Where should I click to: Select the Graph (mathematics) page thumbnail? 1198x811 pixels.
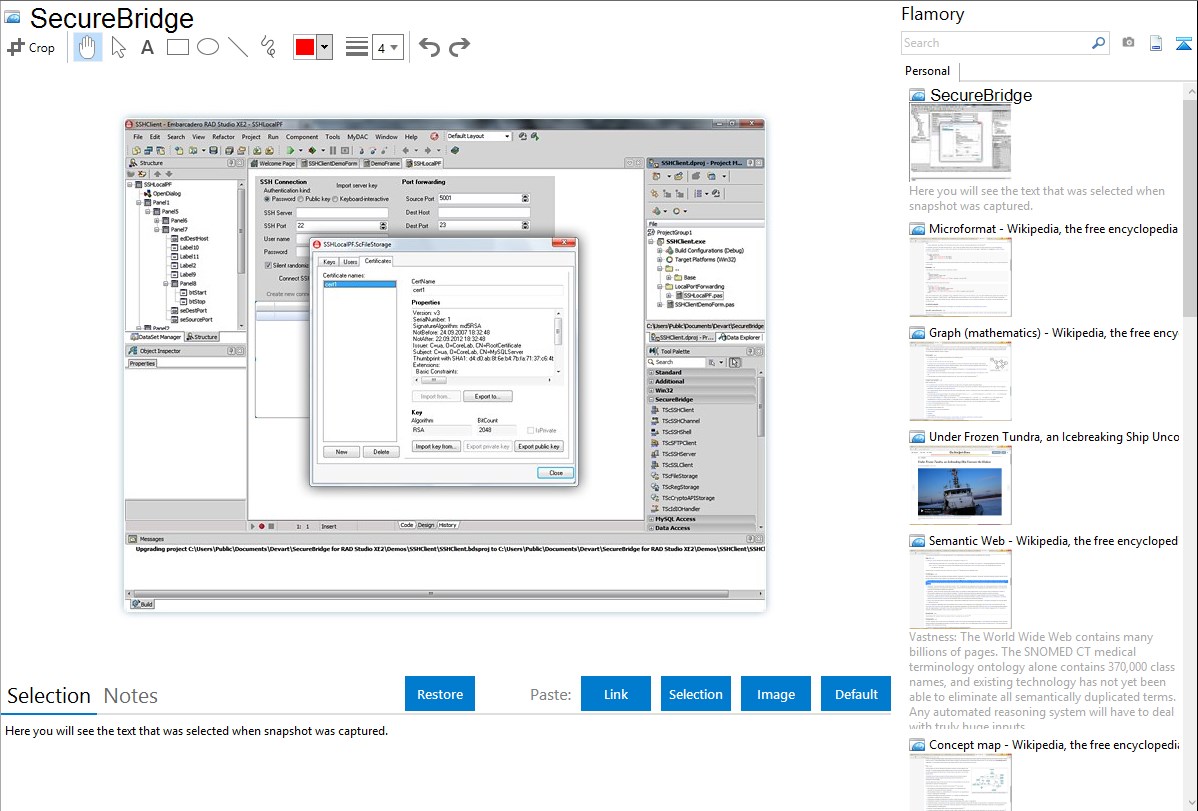point(960,381)
